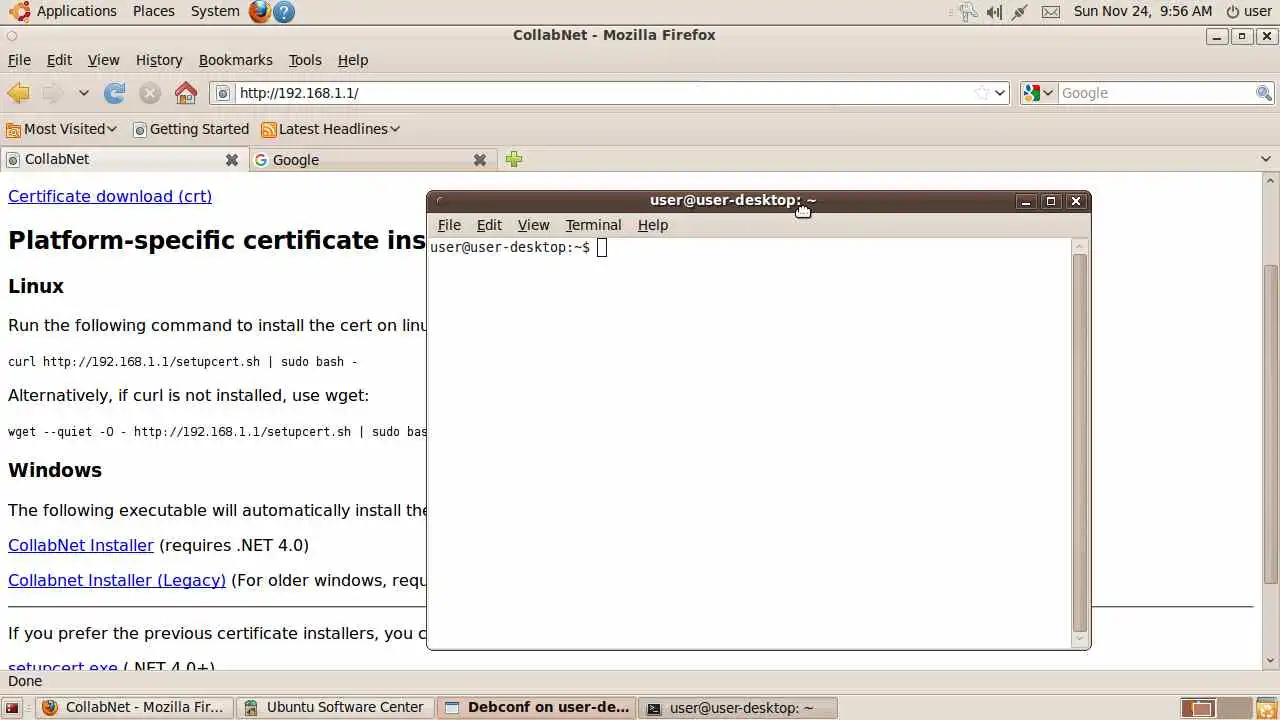
Task: Open Firefox Tools menu
Action: pos(305,60)
